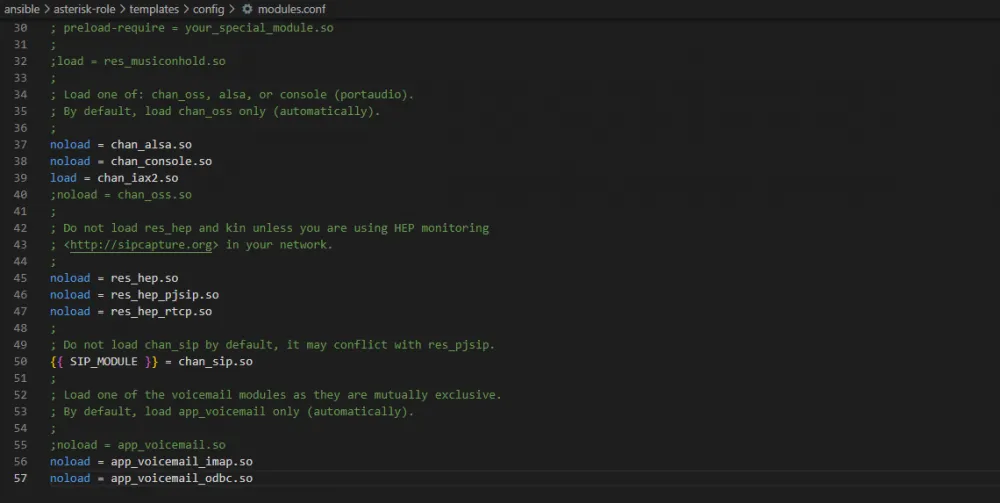Viewport: 1000px width, 503px height.
Task: Click line number 30 in the gutter
Action: [20, 28]
